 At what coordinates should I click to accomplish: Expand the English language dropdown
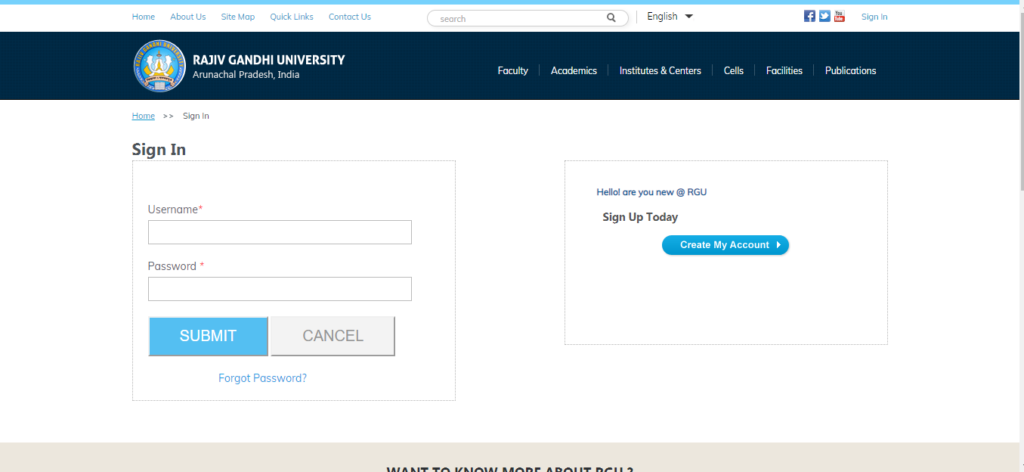(x=669, y=16)
